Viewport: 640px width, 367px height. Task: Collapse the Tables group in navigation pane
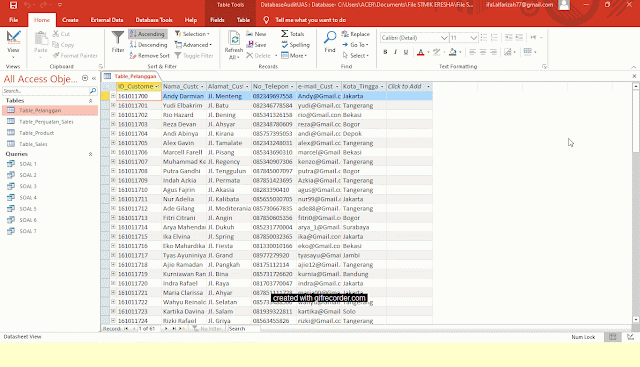90,100
